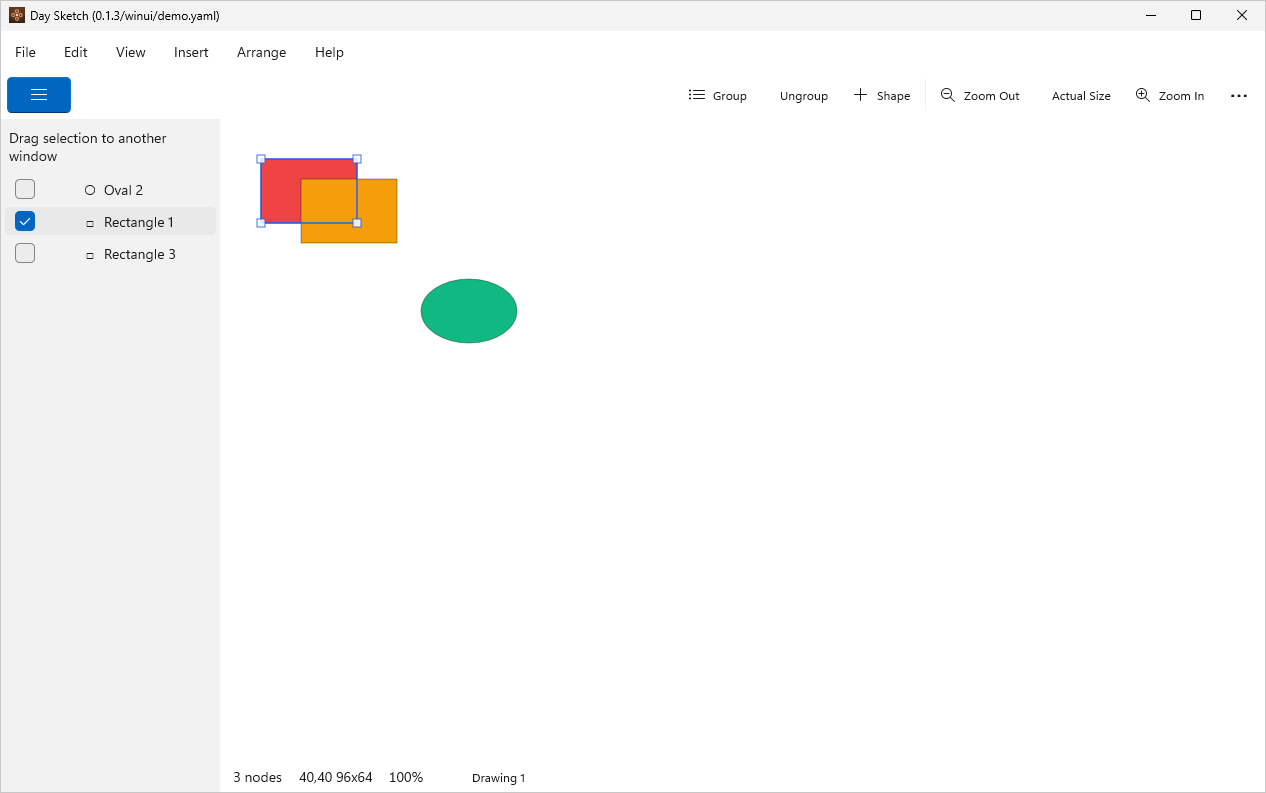Select the Rectangle 3 list row label
This screenshot has height=793, width=1266.
tap(140, 254)
